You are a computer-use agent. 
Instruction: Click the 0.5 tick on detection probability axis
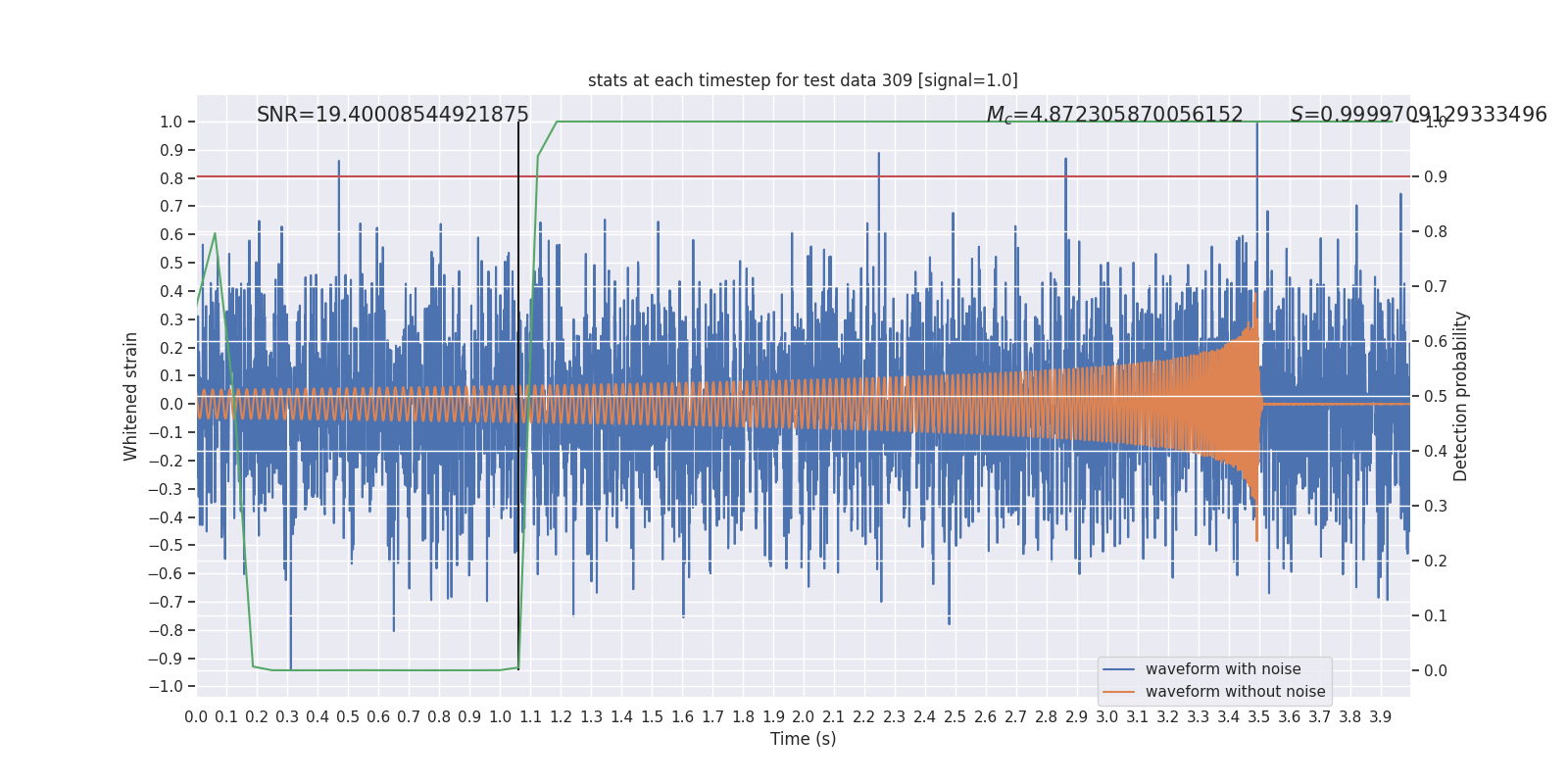point(1436,396)
